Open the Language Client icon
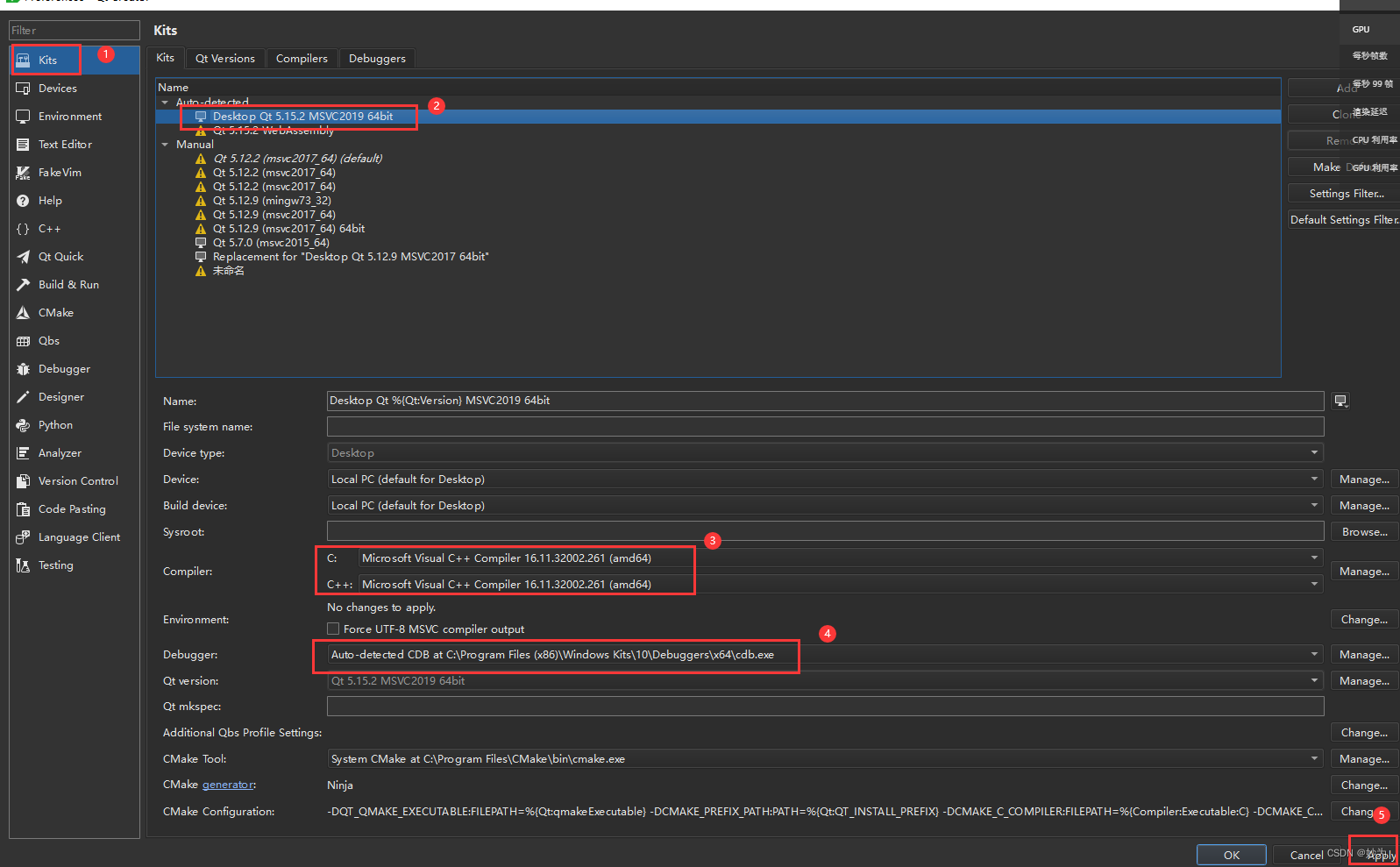 point(24,537)
